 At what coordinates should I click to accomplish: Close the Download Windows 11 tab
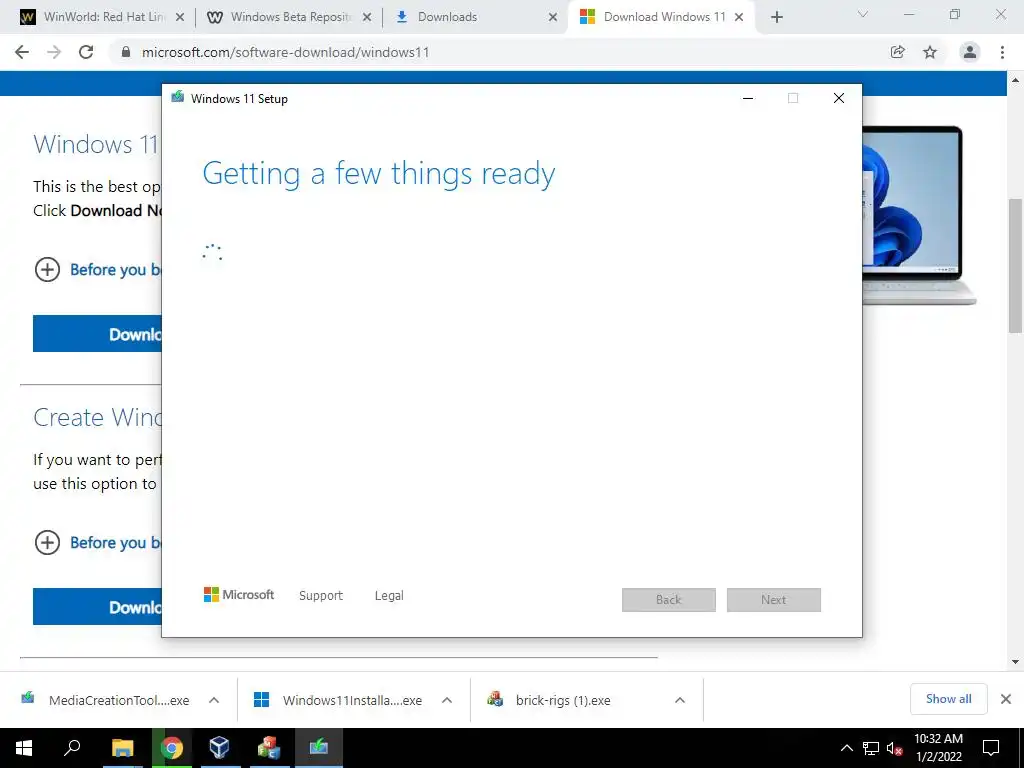coord(739,17)
